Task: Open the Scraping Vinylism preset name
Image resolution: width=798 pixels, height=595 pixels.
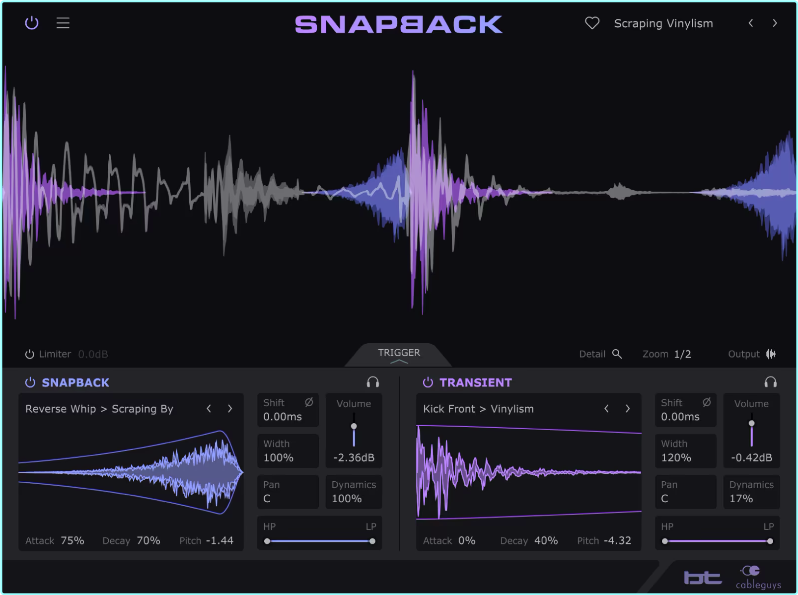Action: (663, 23)
